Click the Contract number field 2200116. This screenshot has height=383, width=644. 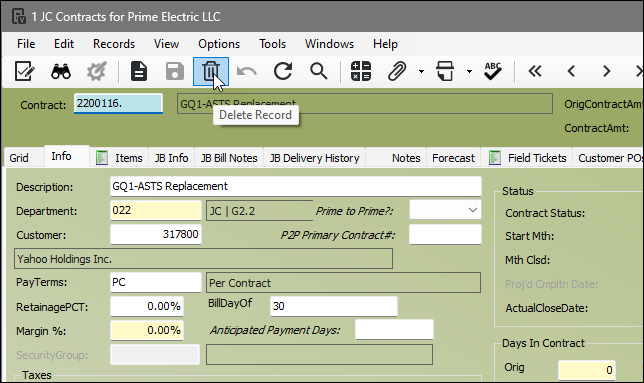click(x=118, y=103)
